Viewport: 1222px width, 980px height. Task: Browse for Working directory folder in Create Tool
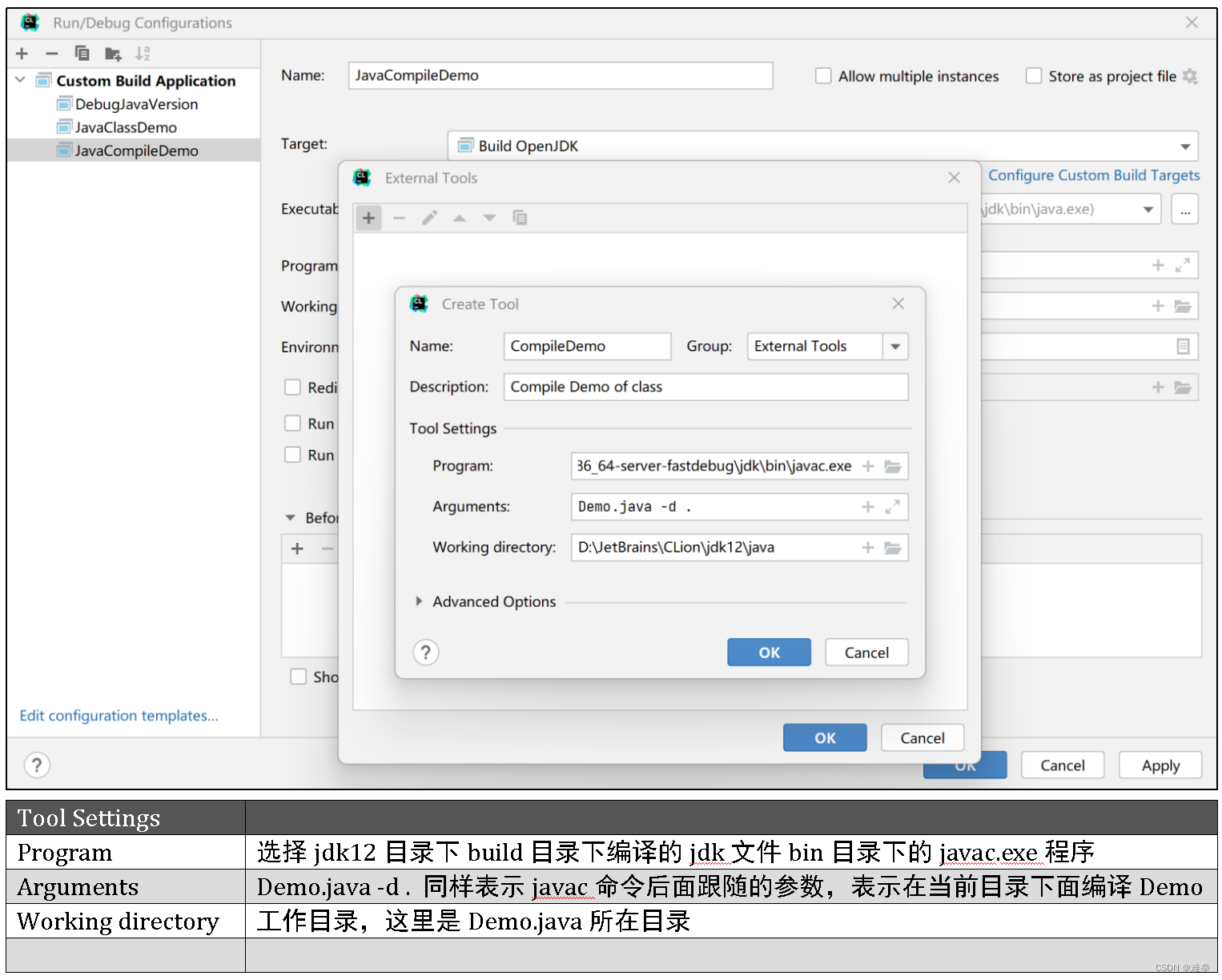point(893,548)
